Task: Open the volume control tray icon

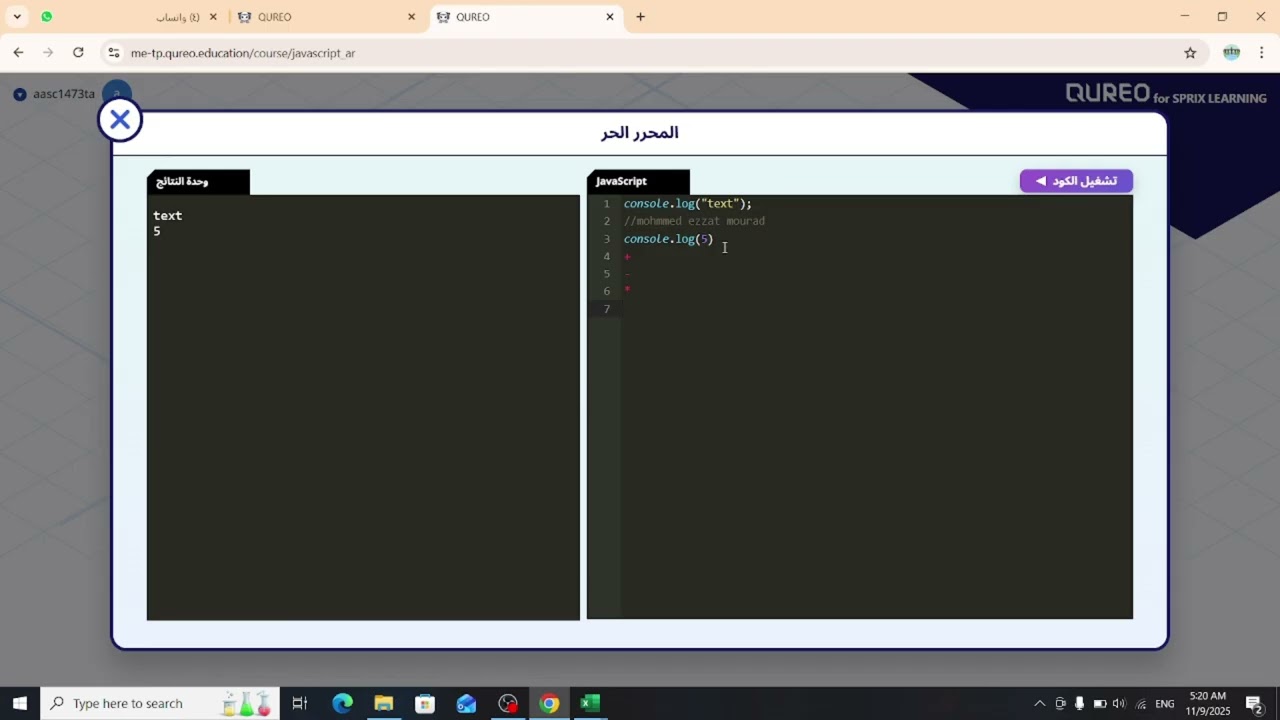Action: (1119, 704)
